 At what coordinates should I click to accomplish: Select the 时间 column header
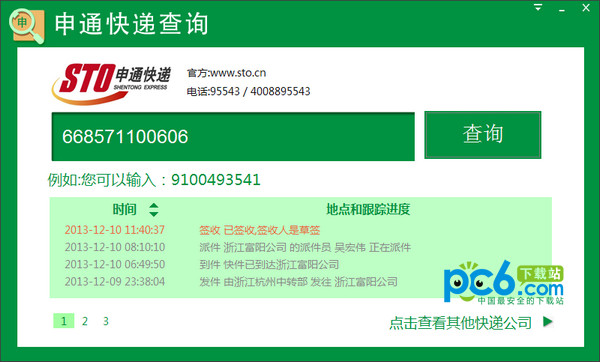[124, 209]
